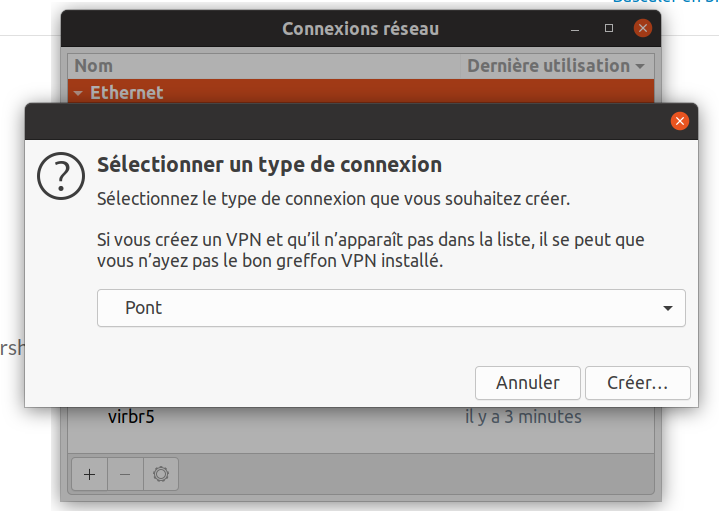Close the Connexions réseau window

(643, 28)
